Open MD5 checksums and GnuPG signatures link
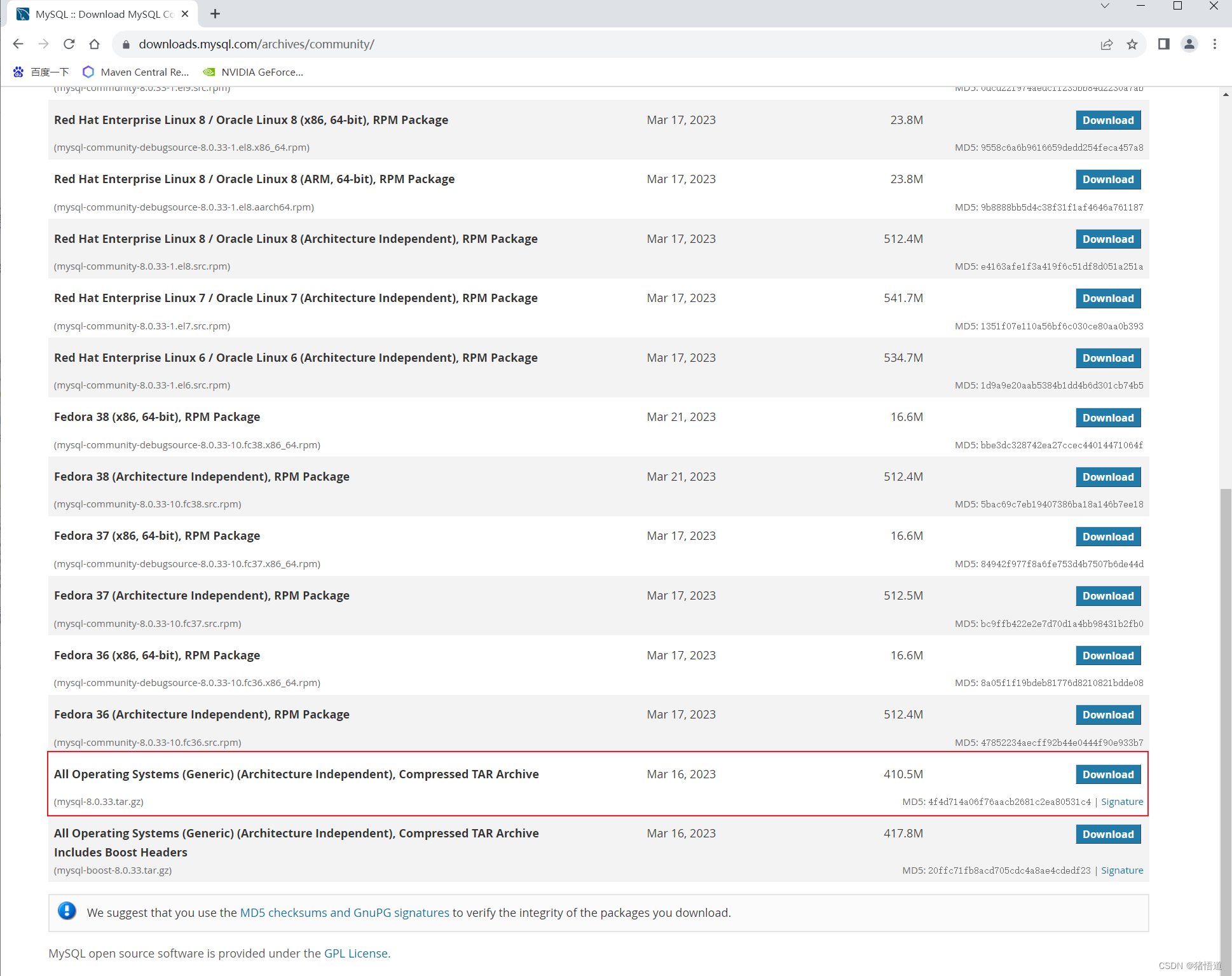Image resolution: width=1232 pixels, height=976 pixels. coord(345,912)
